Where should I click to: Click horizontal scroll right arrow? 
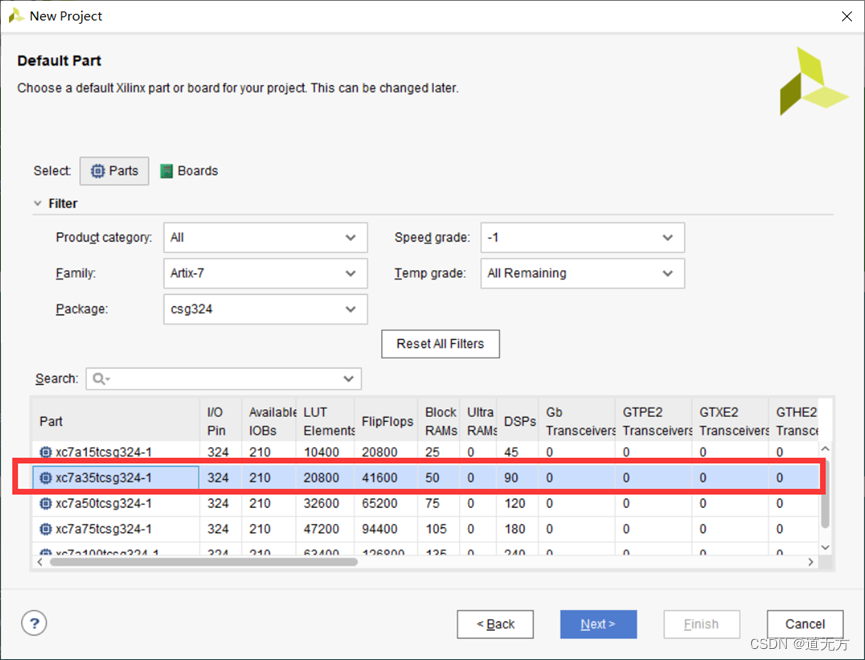pos(810,562)
